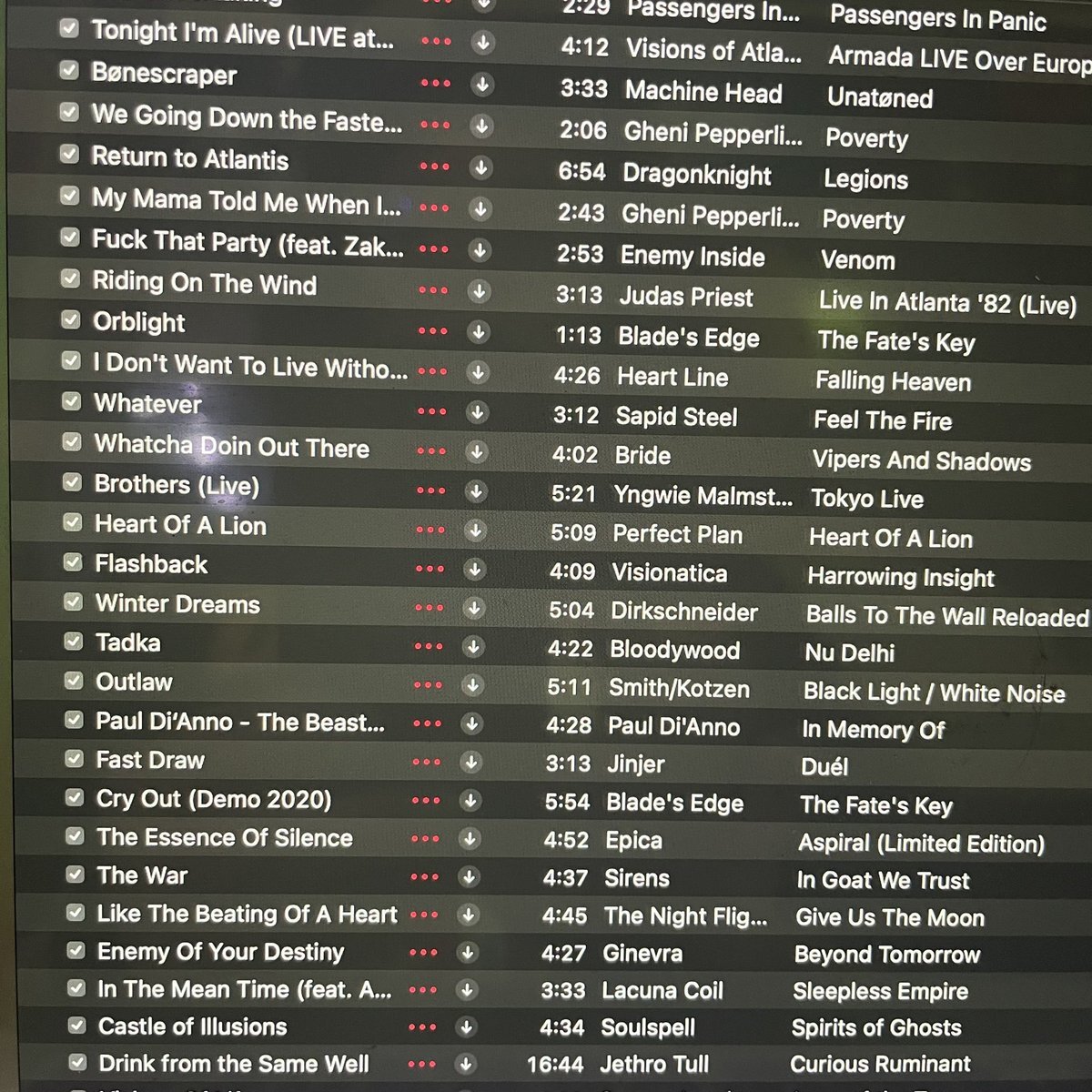
Task: Uncheck the Fast Draw checkbox
Action: click(x=75, y=758)
